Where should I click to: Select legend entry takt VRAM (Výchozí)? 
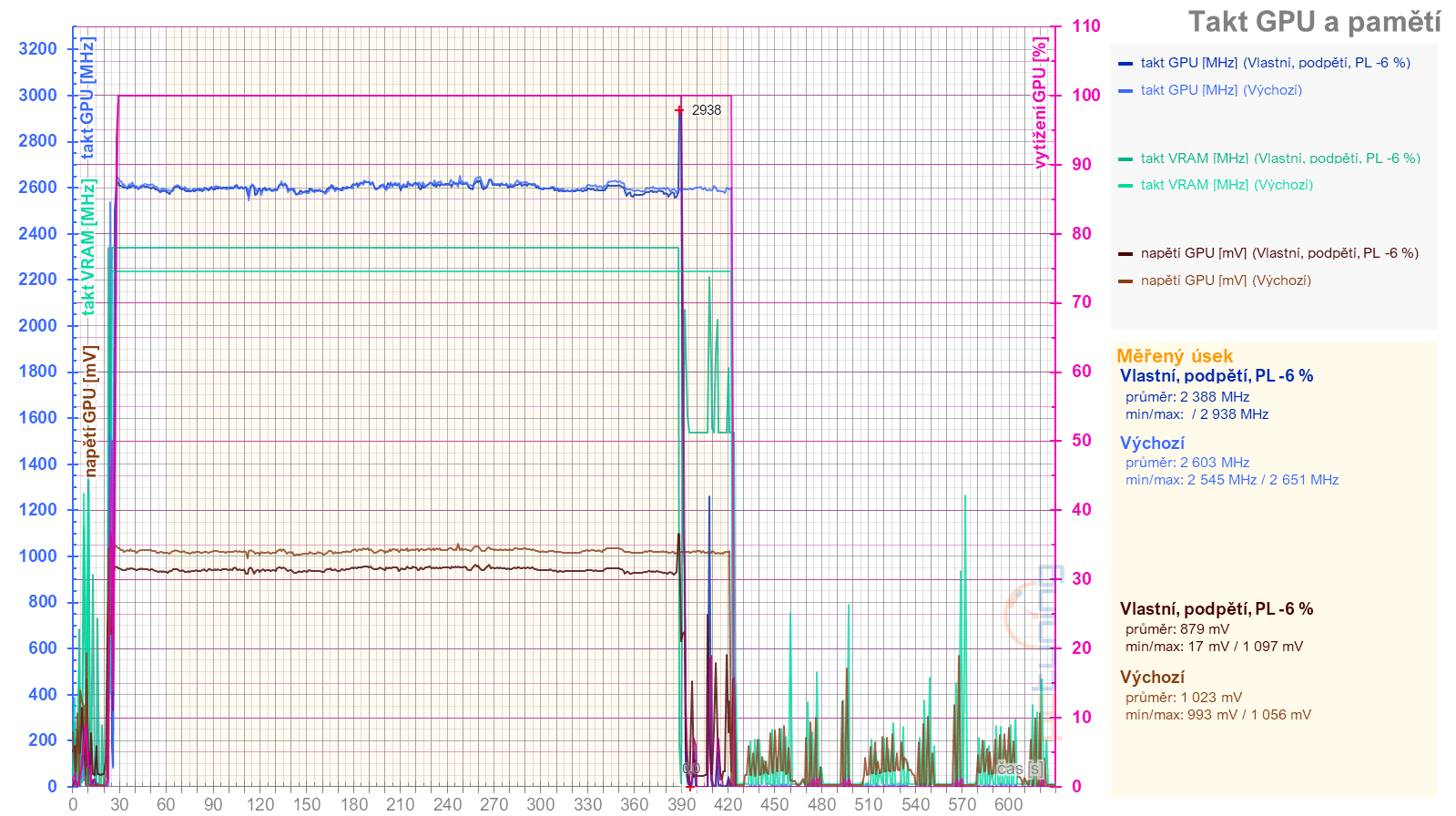(x=1227, y=185)
